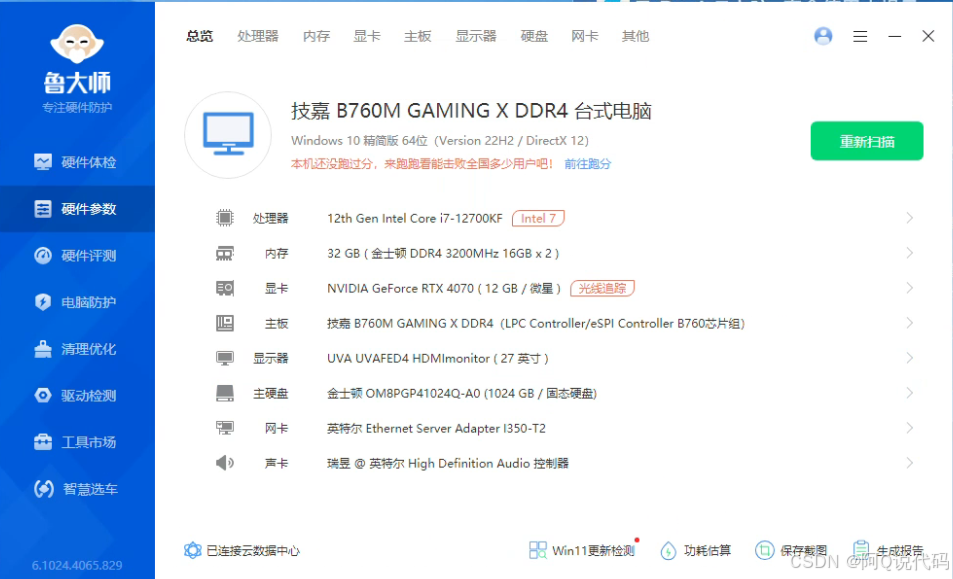The image size is (953, 579).
Task: Click the 驱动检测 gear icon
Action: tap(43, 396)
